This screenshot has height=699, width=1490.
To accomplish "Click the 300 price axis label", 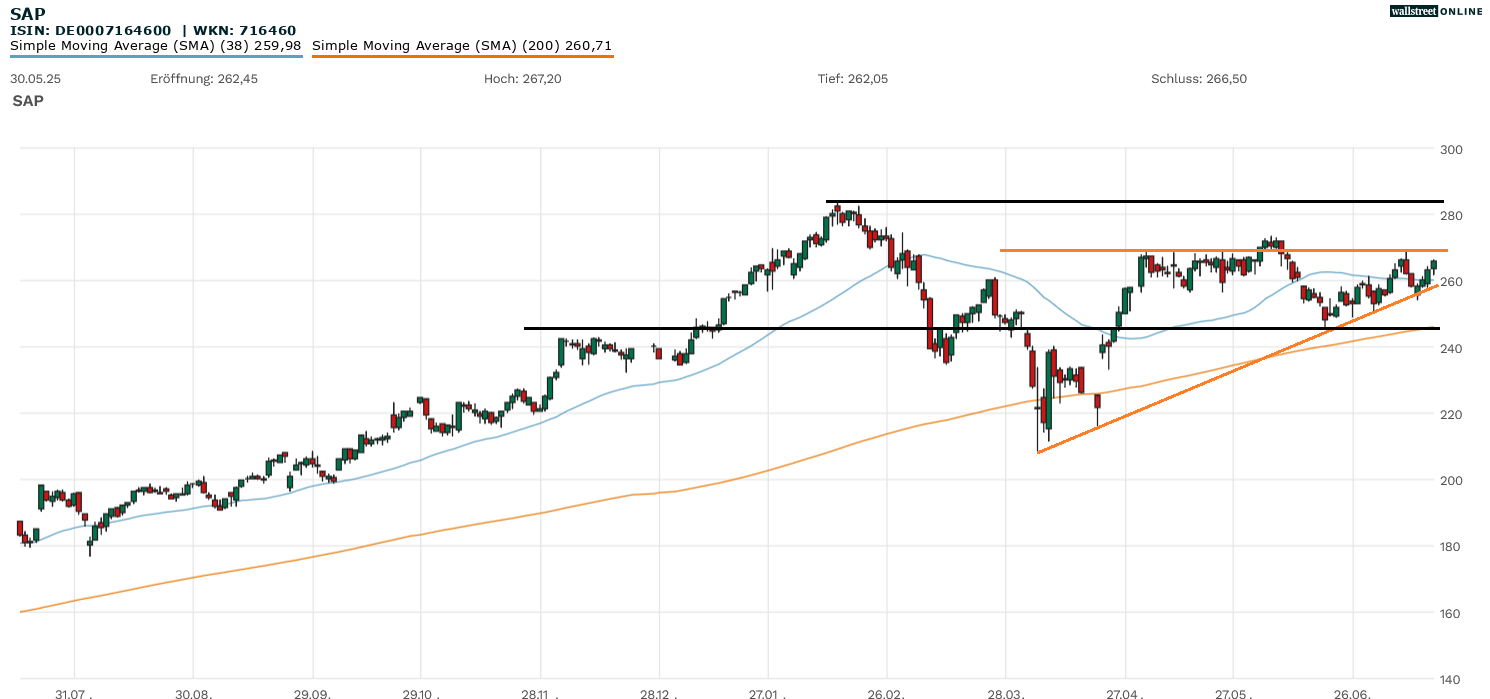I will [x=1451, y=150].
